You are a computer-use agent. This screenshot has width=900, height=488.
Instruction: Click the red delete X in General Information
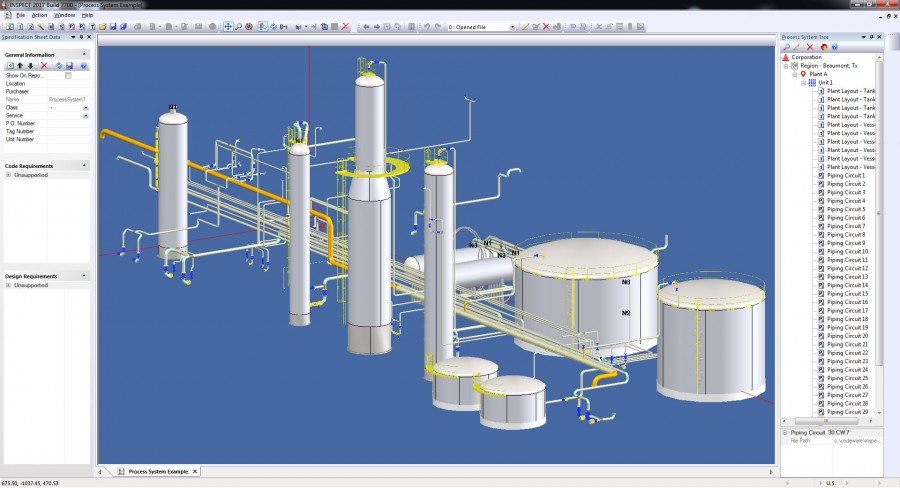(44, 65)
